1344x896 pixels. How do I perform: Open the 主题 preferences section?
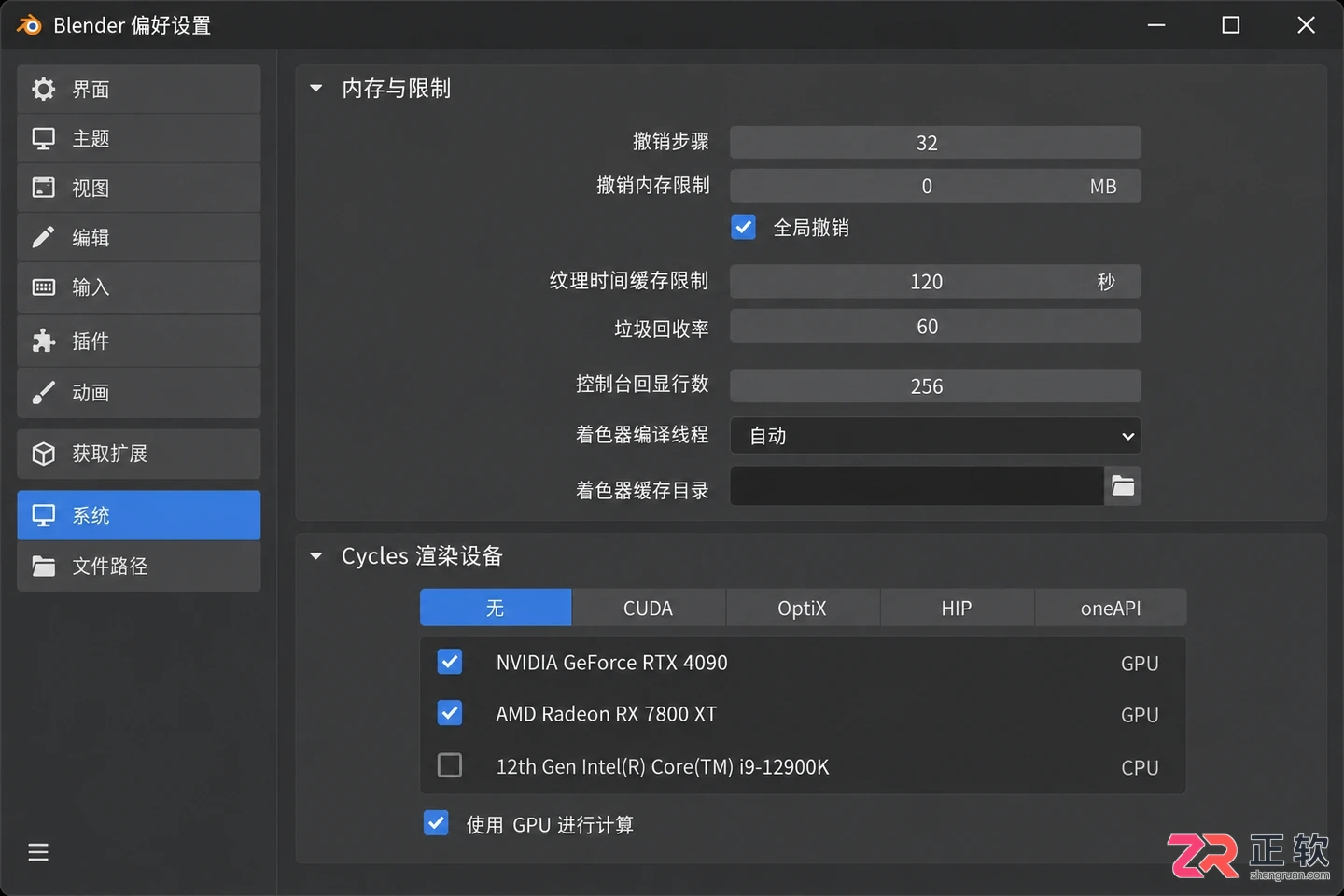click(x=139, y=139)
